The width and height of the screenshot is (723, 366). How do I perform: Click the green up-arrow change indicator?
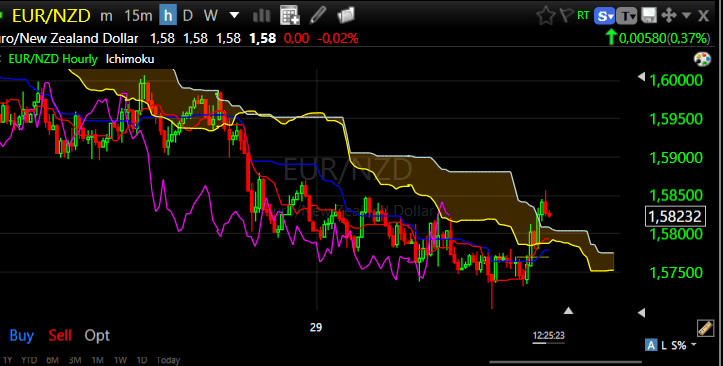click(611, 37)
